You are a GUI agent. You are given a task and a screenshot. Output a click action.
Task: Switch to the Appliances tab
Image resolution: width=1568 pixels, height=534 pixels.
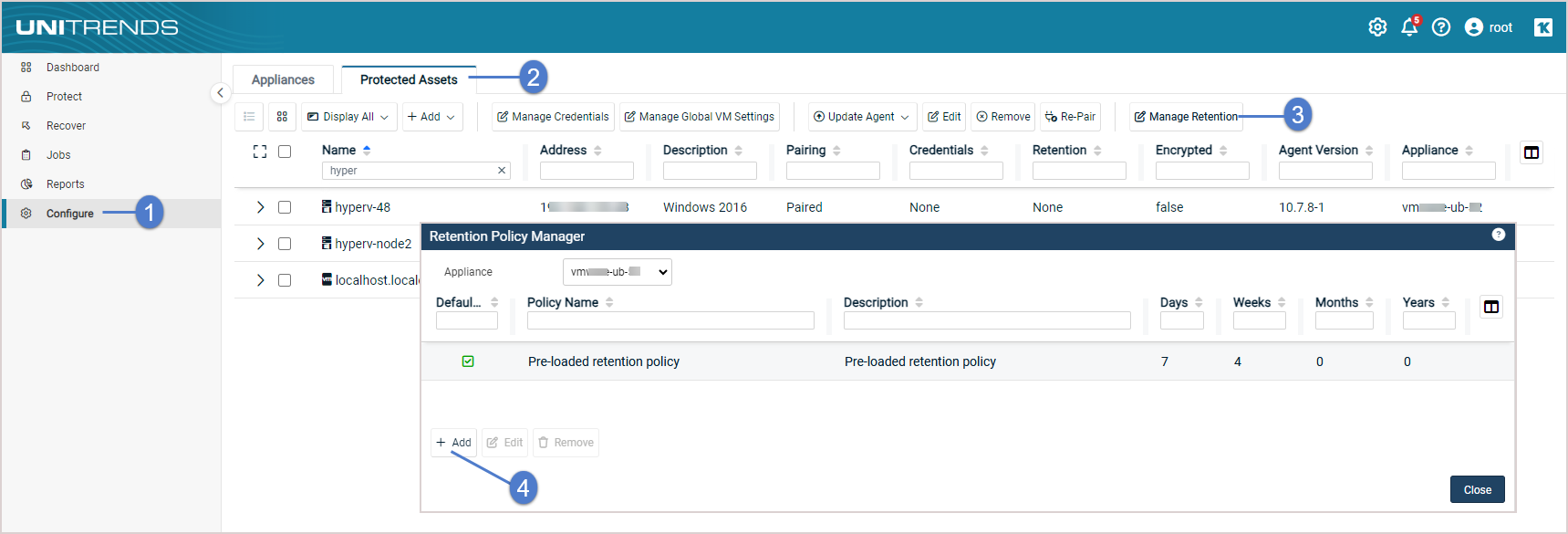pos(283,79)
